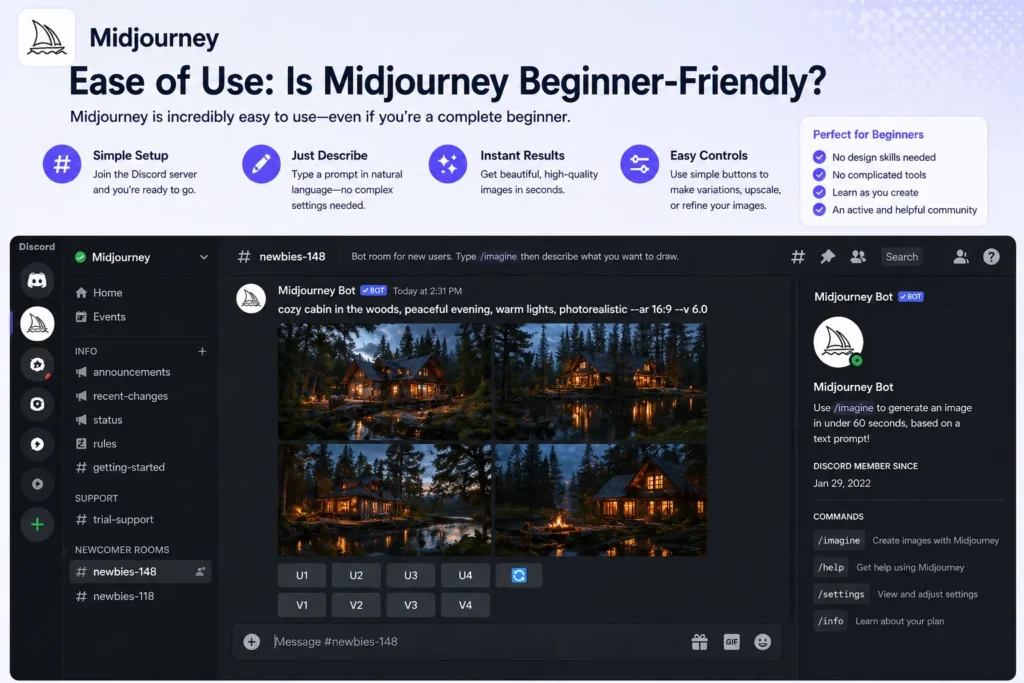
Task: Open the top-left cabin image thumbnail
Action: [385, 382]
